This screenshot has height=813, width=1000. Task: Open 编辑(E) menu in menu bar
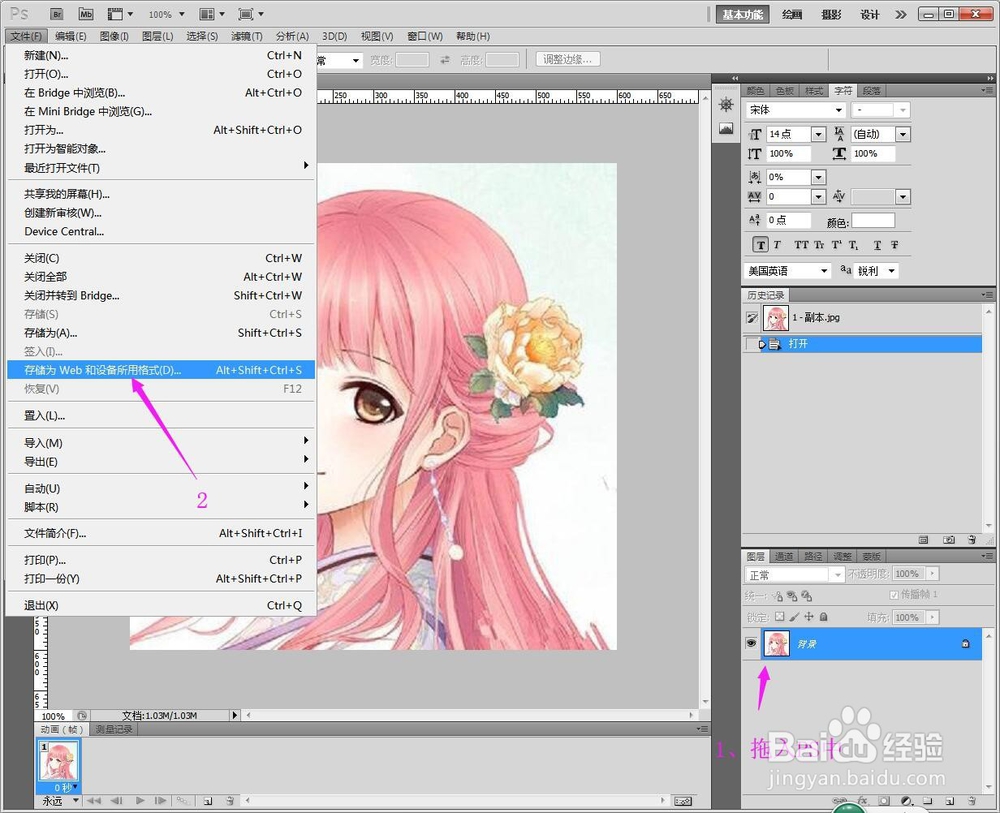[70, 36]
